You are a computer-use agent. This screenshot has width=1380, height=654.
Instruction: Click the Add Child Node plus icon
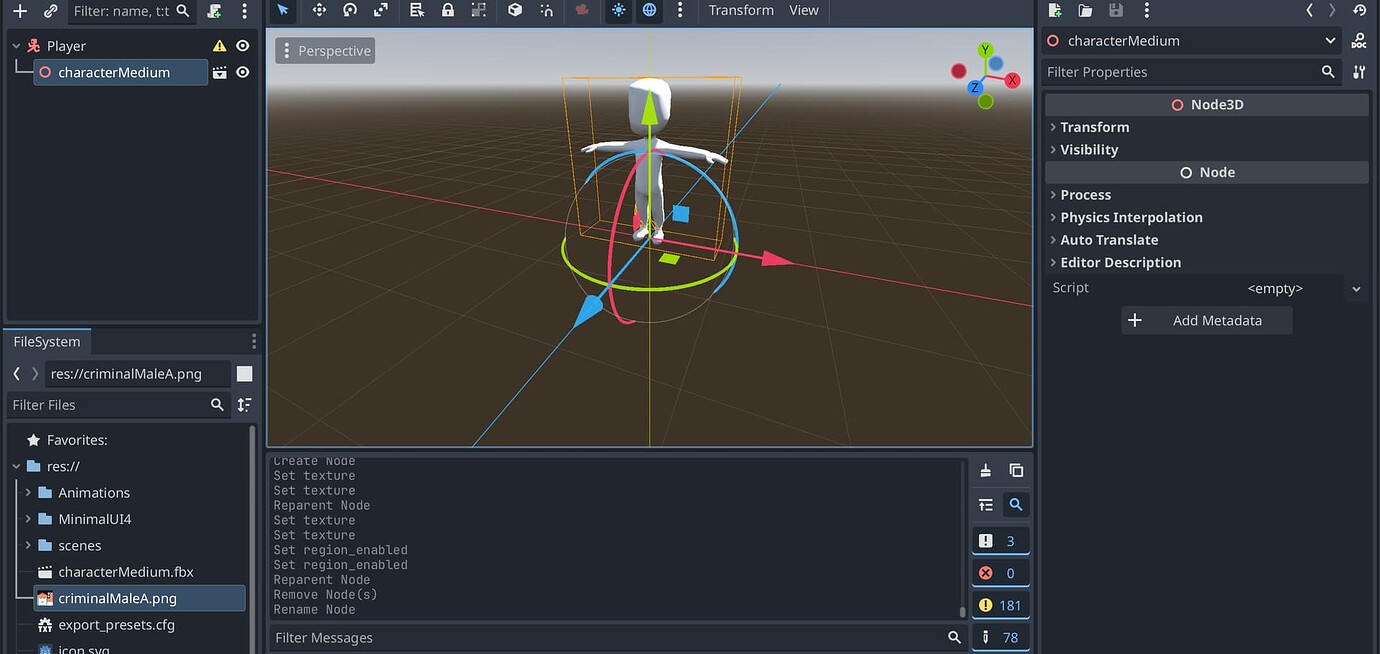tap(19, 11)
